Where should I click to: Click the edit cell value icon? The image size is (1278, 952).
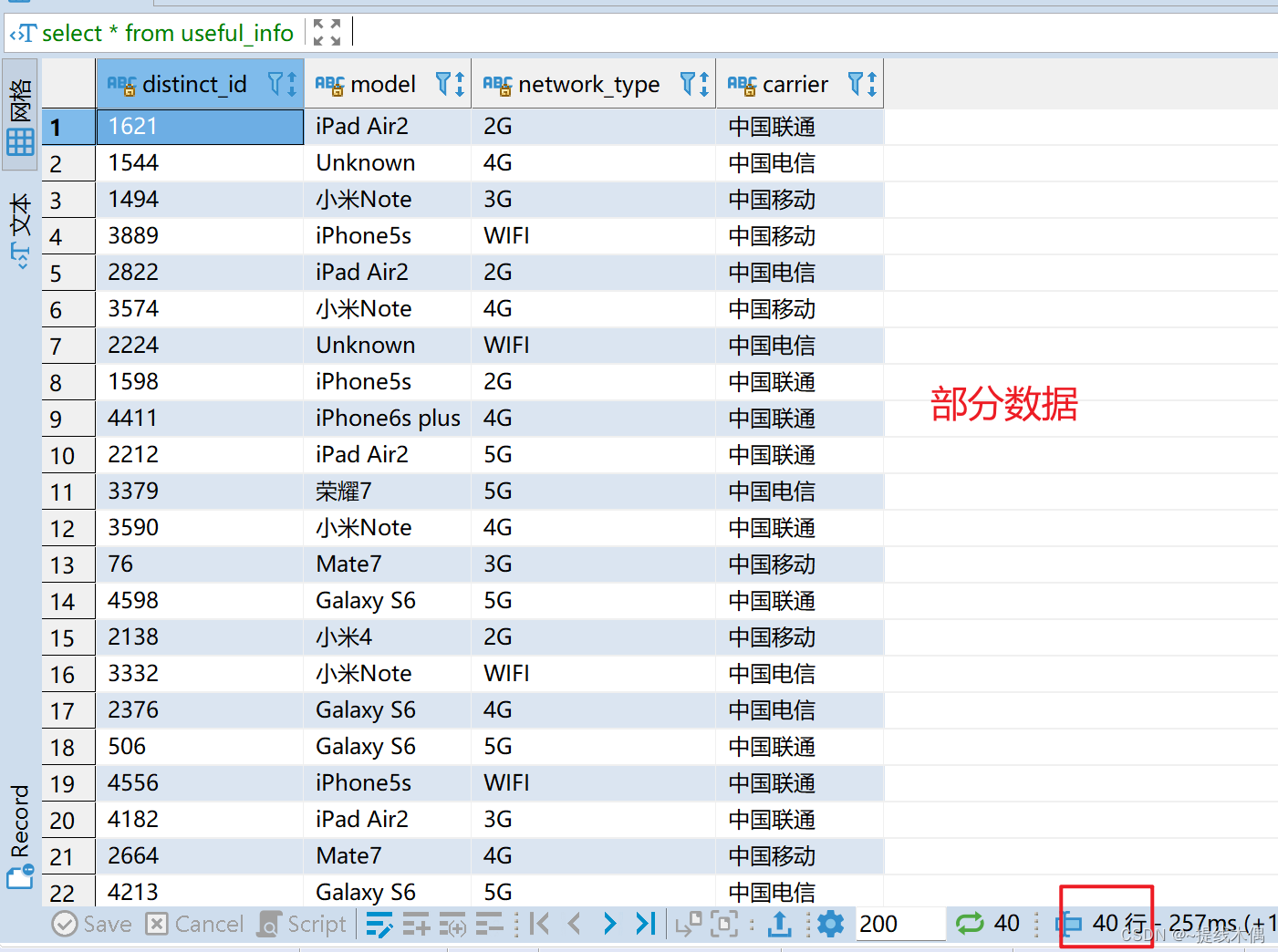(x=379, y=924)
